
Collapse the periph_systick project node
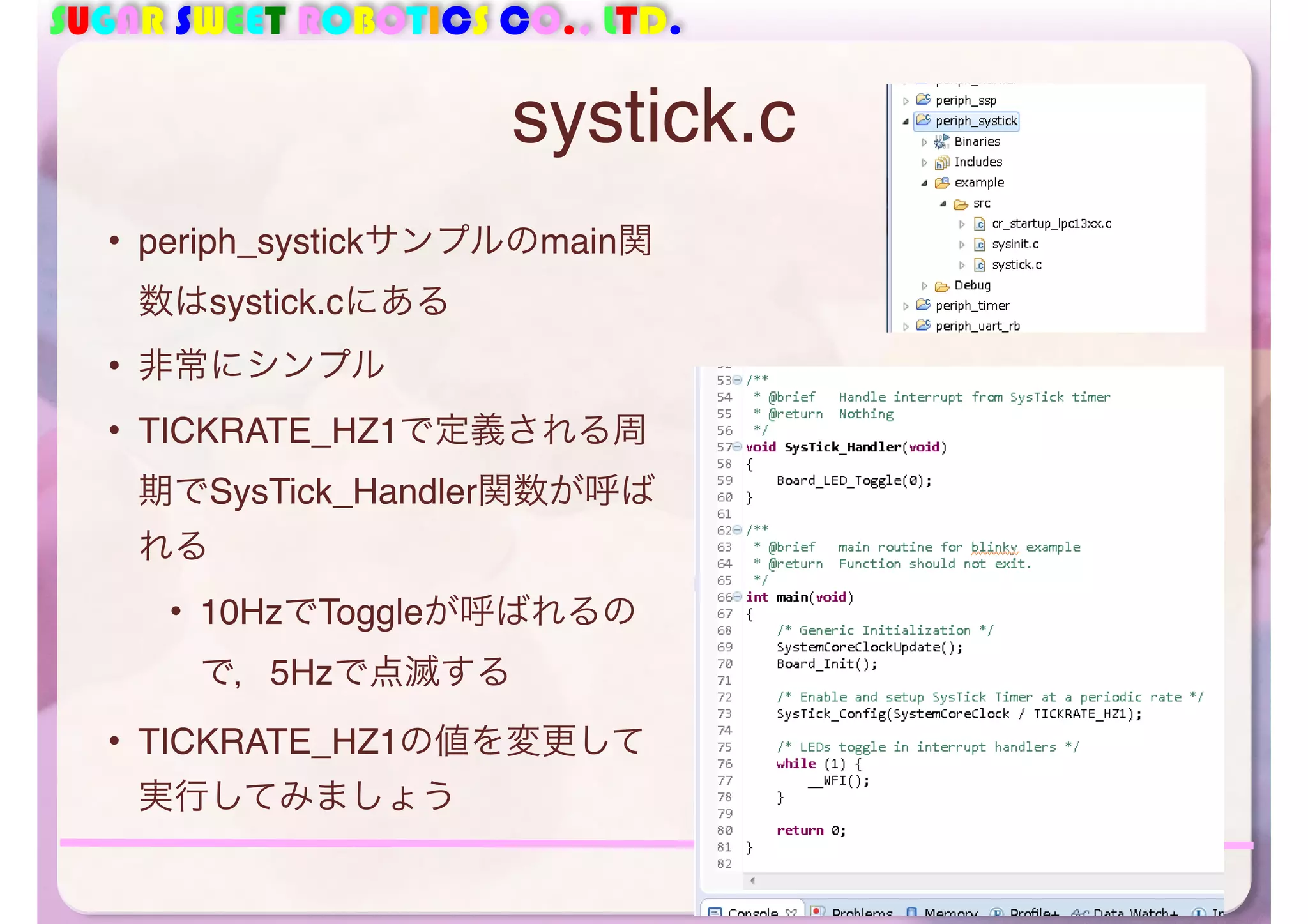point(906,121)
